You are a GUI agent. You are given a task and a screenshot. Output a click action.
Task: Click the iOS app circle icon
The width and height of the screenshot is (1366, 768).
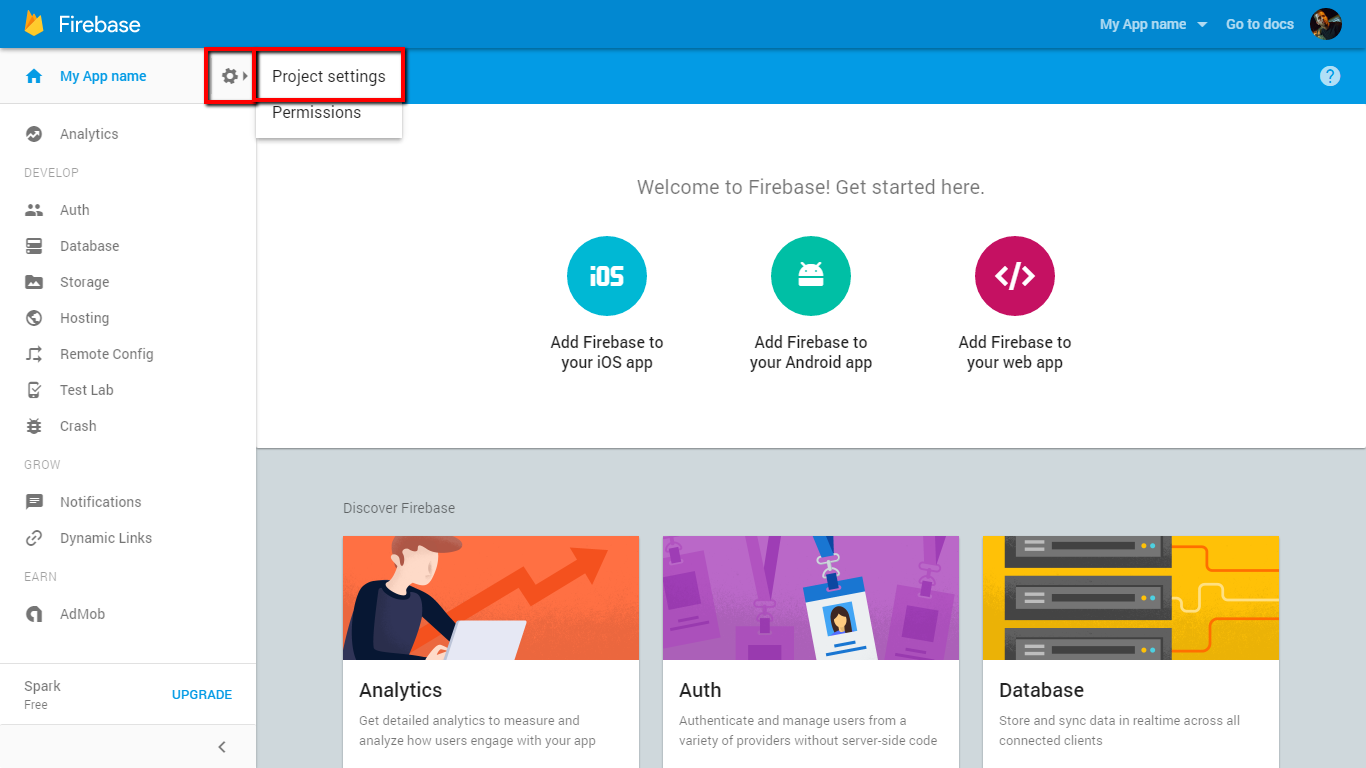pos(607,276)
